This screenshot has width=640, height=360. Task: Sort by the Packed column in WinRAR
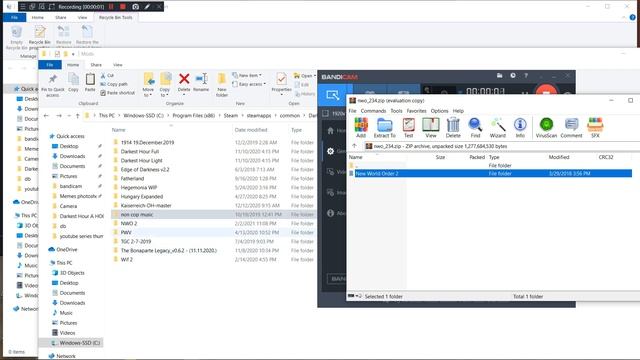pos(477,157)
